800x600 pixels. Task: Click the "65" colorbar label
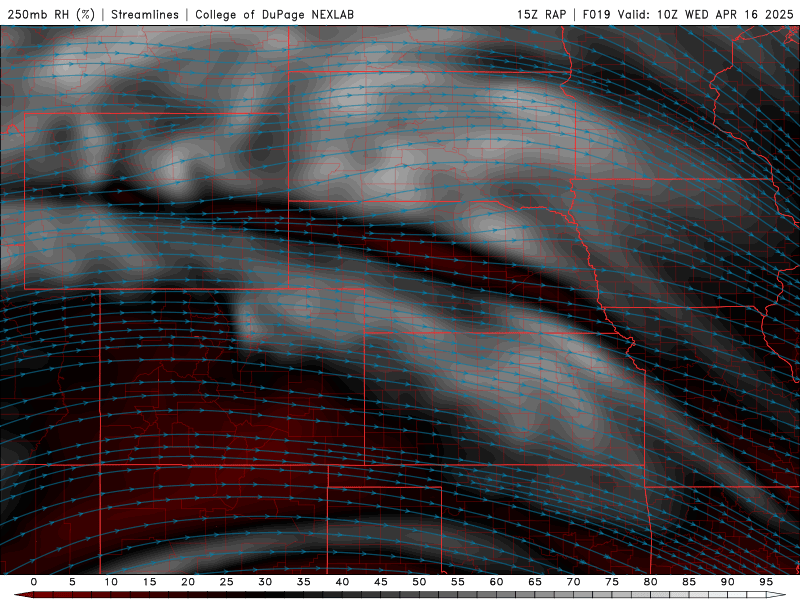535,582
